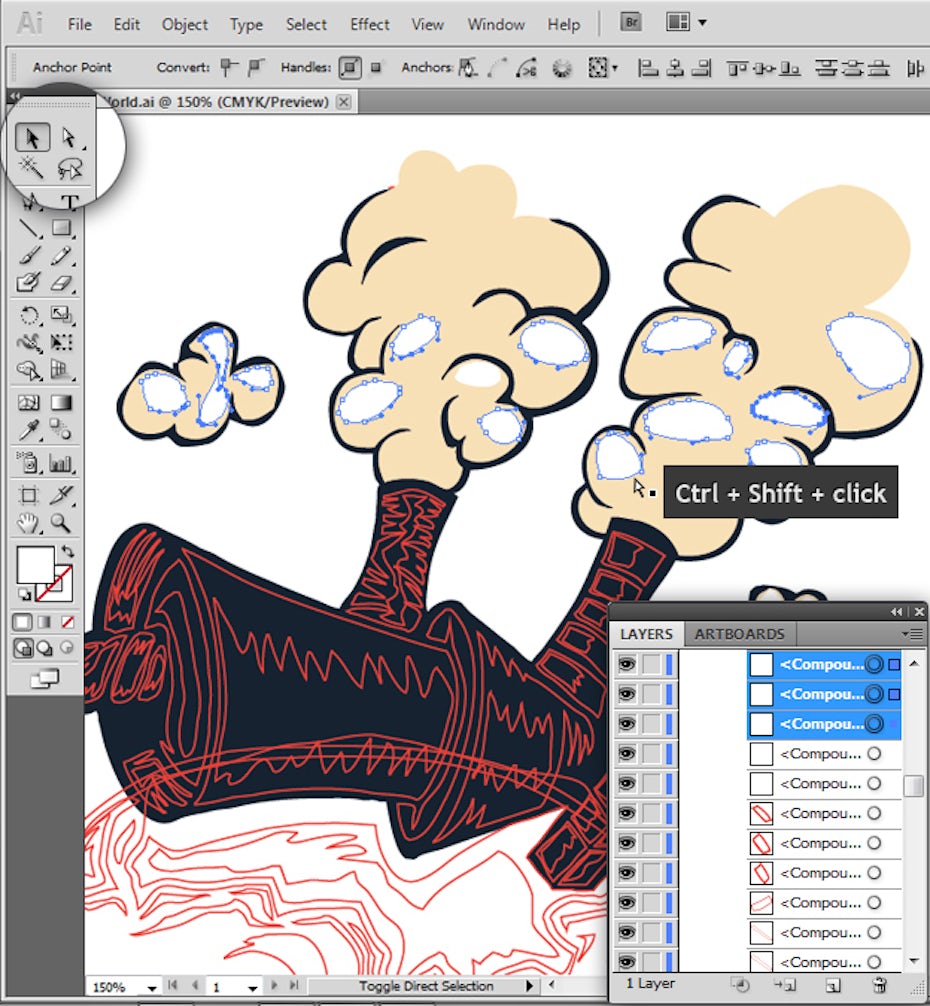Choose the Lasso tool
Viewport: 930px width, 1006px height.
69,168
